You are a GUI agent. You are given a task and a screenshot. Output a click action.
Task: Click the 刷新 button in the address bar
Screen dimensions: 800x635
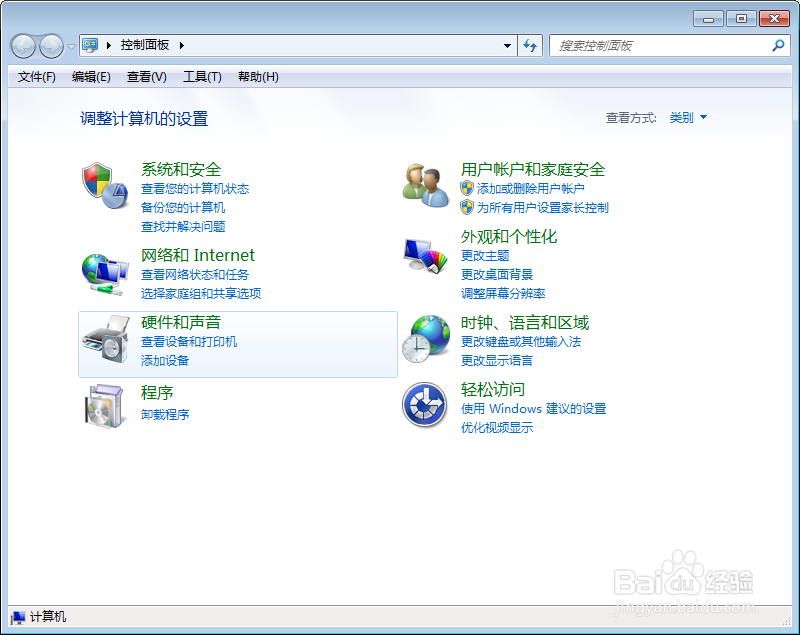531,46
